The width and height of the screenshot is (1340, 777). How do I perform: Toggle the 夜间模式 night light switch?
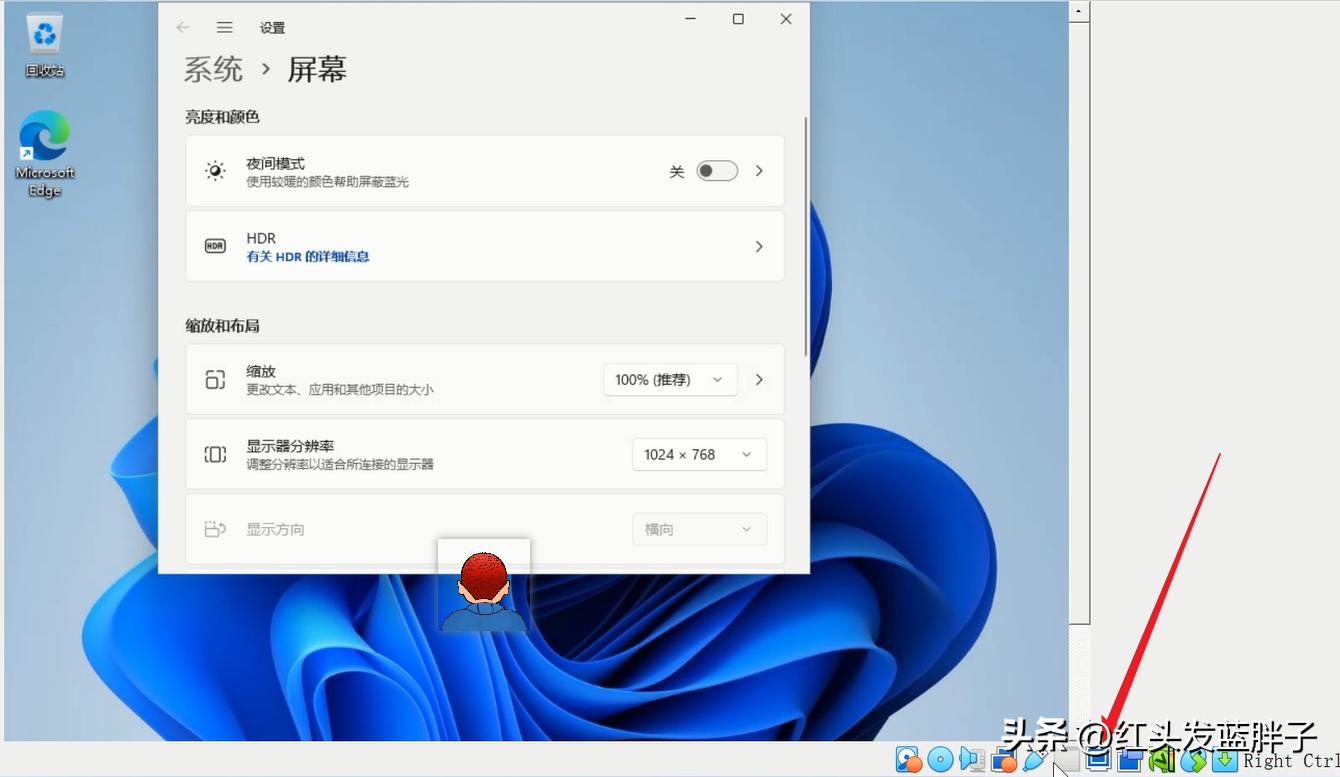coord(716,170)
